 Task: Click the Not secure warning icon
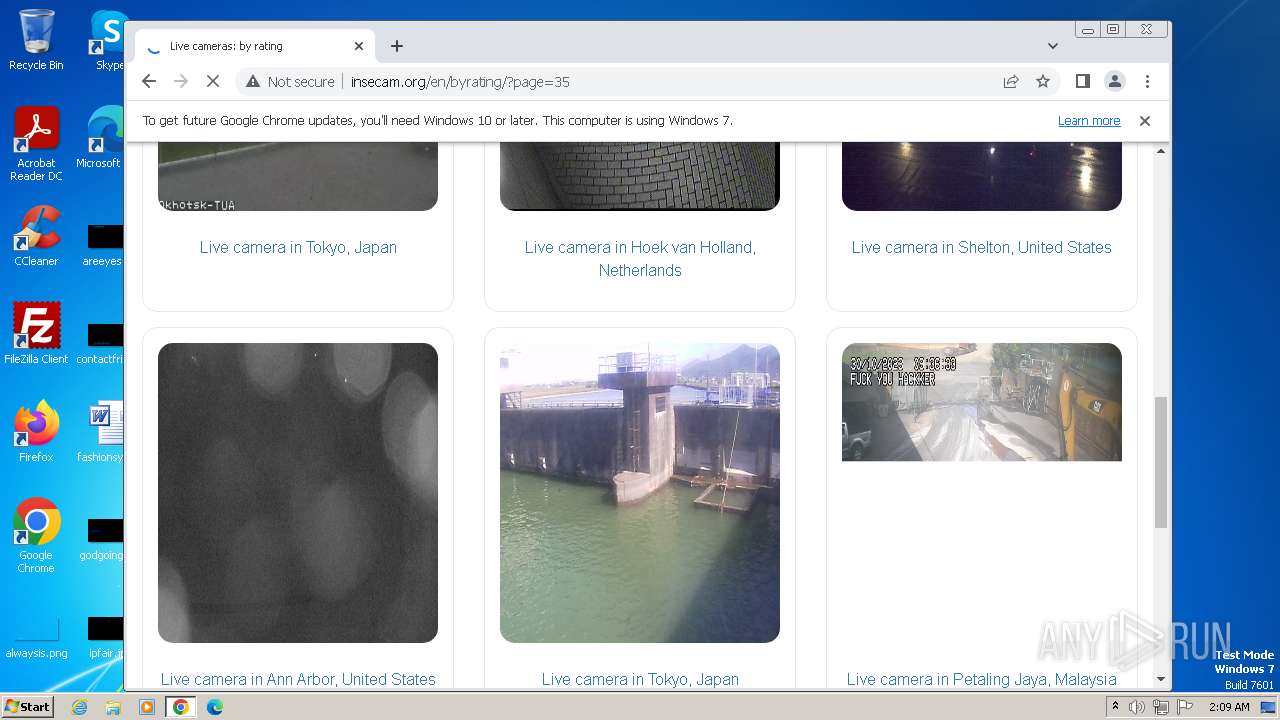pyautogui.click(x=253, y=81)
